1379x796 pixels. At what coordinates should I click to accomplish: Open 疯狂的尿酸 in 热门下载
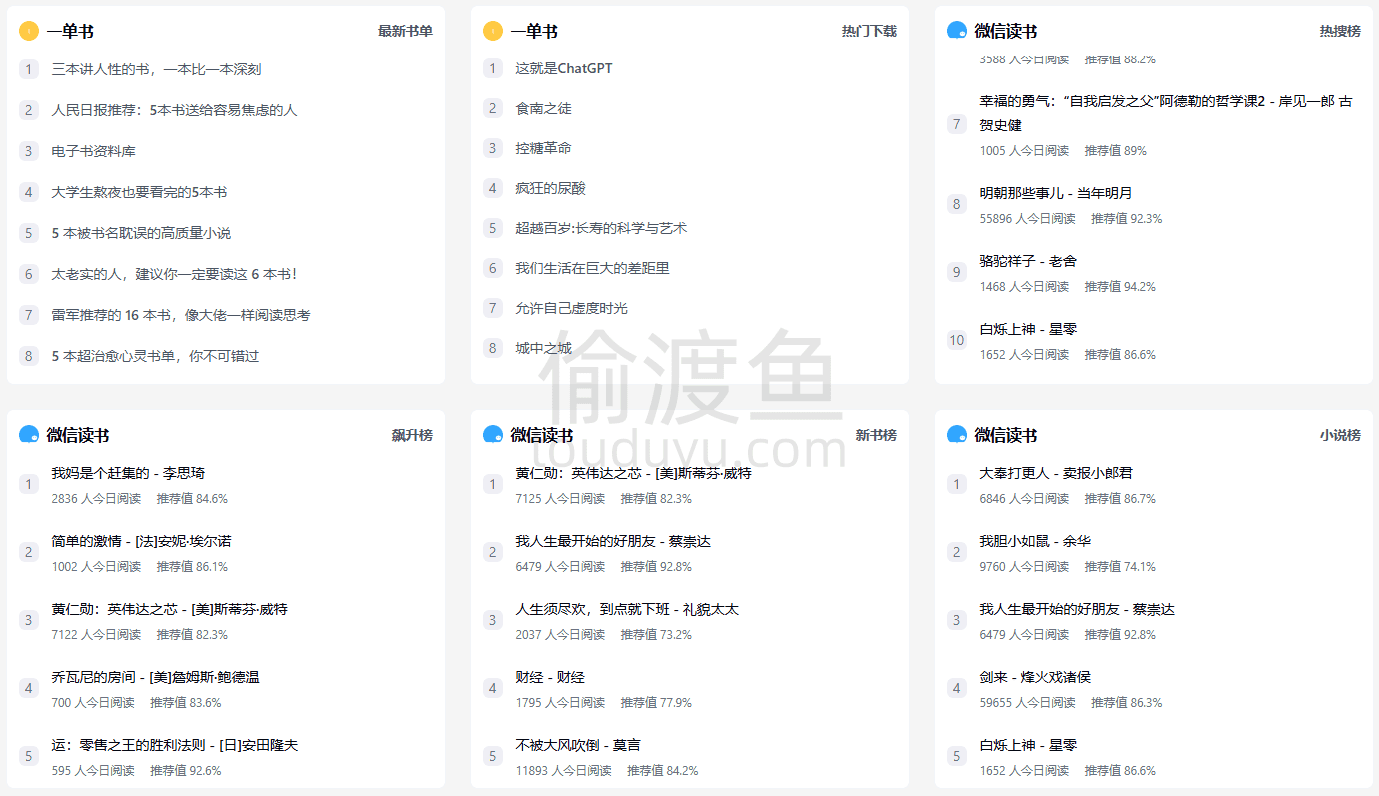550,188
